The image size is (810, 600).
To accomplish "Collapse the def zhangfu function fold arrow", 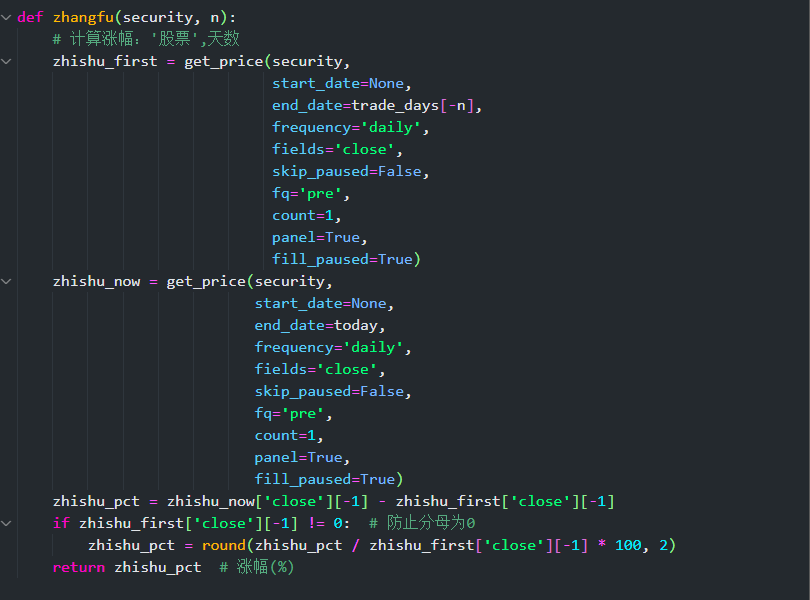I will coord(6,18).
